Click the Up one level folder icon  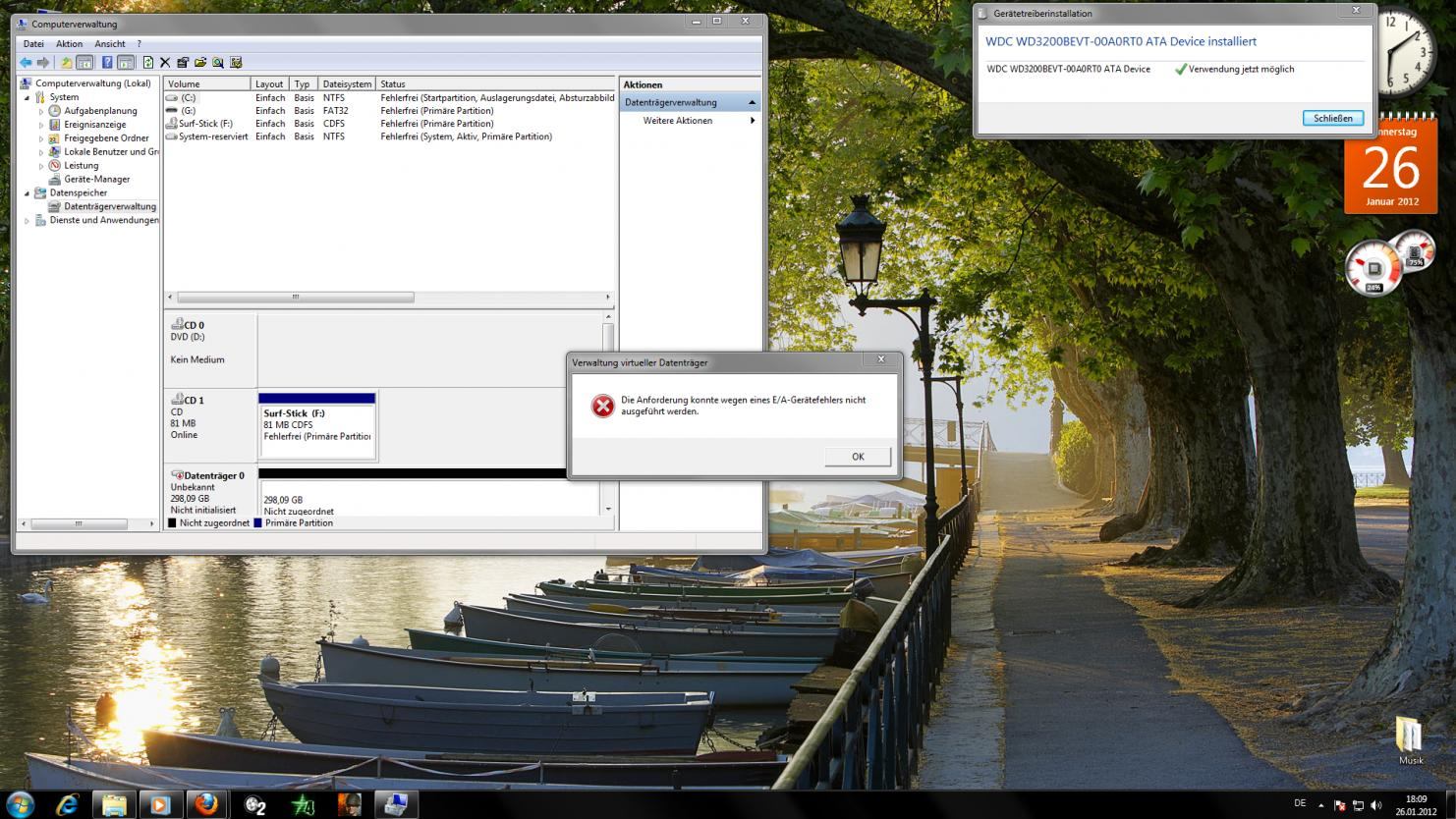click(x=67, y=63)
